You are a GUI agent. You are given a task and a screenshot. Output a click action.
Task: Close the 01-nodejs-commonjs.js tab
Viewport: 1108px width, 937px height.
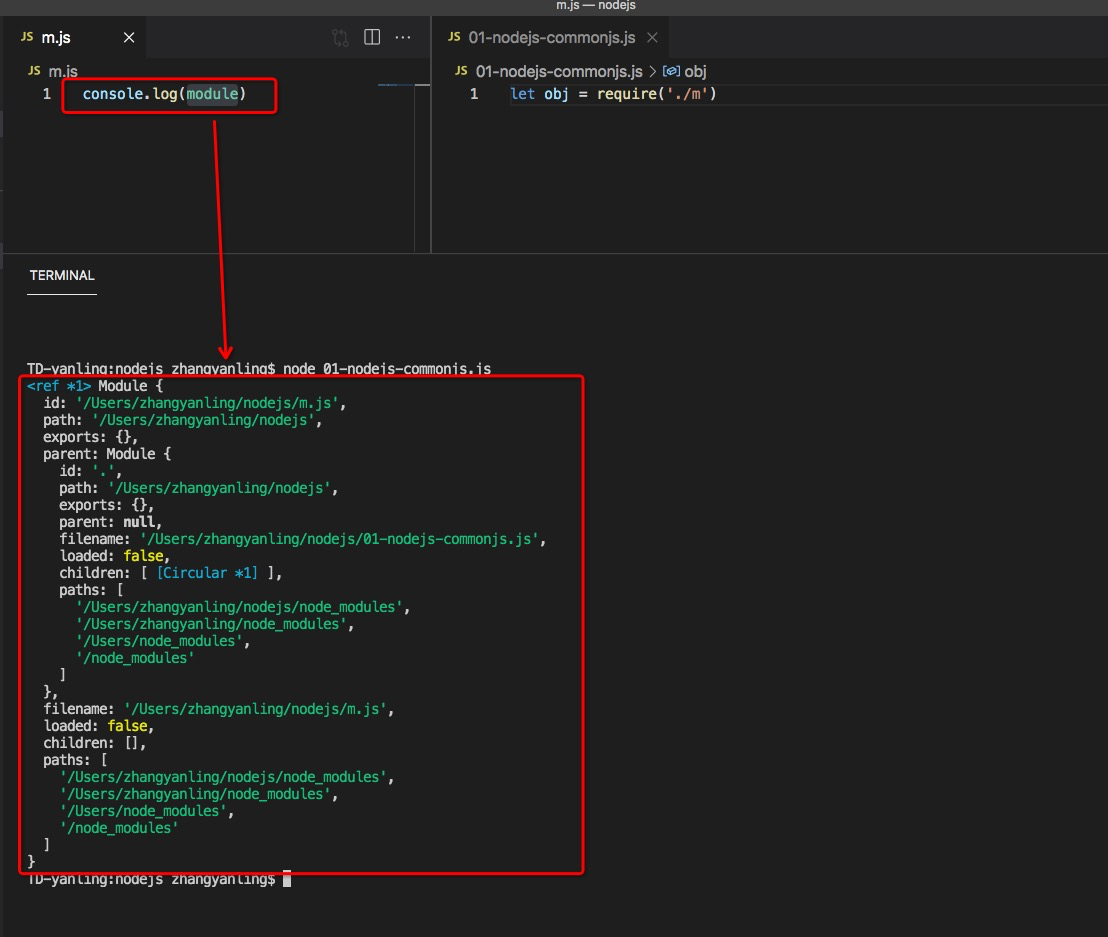[652, 37]
